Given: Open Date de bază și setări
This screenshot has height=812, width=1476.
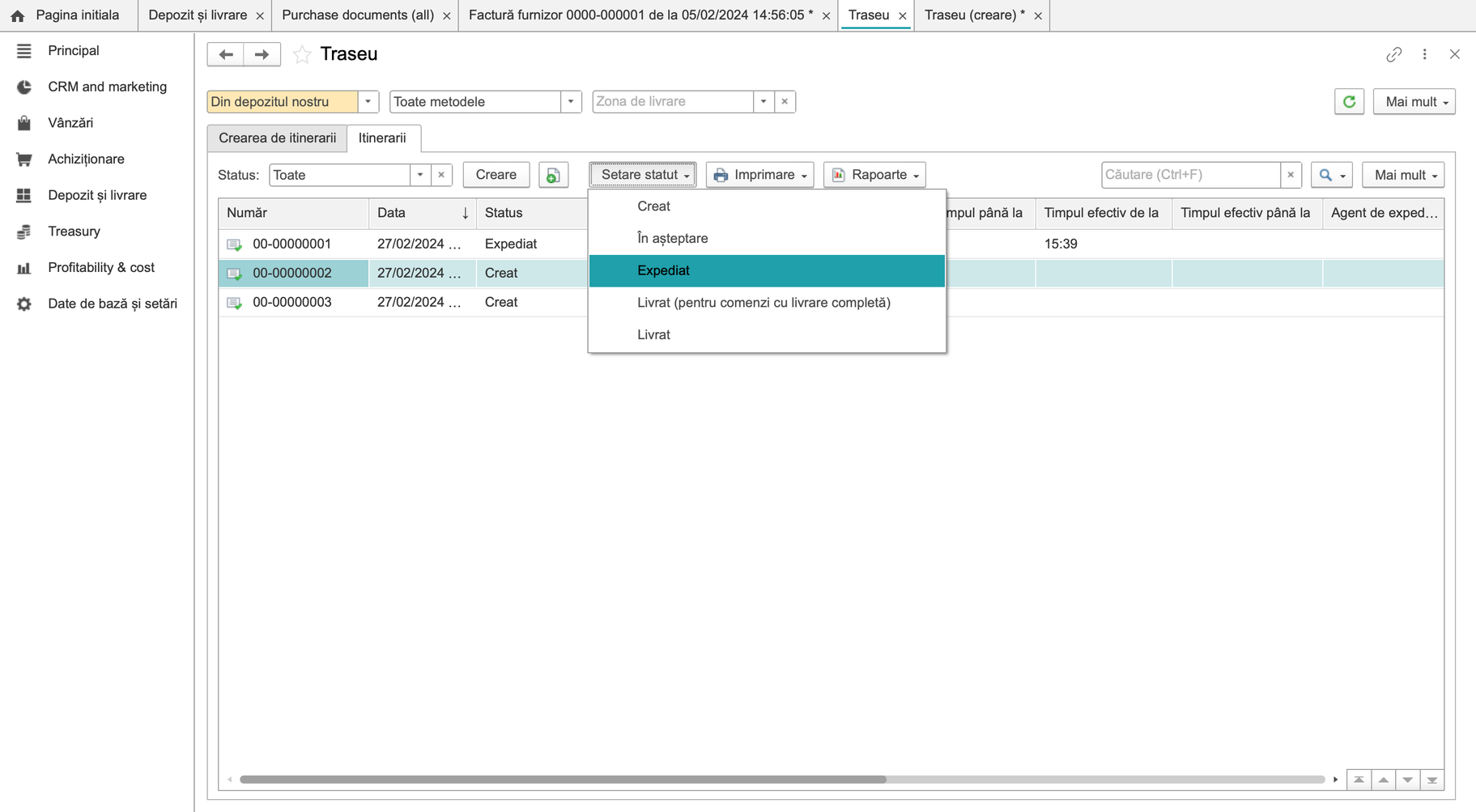Looking at the screenshot, I should [112, 304].
